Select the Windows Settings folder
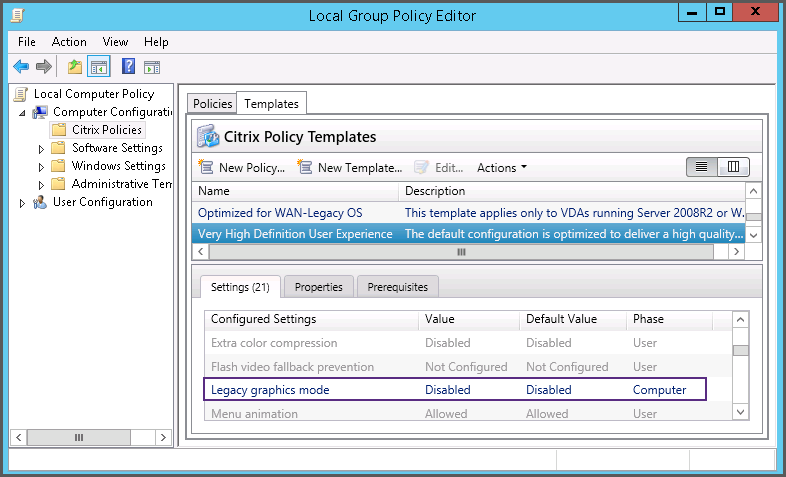This screenshot has width=786, height=477. point(118,166)
